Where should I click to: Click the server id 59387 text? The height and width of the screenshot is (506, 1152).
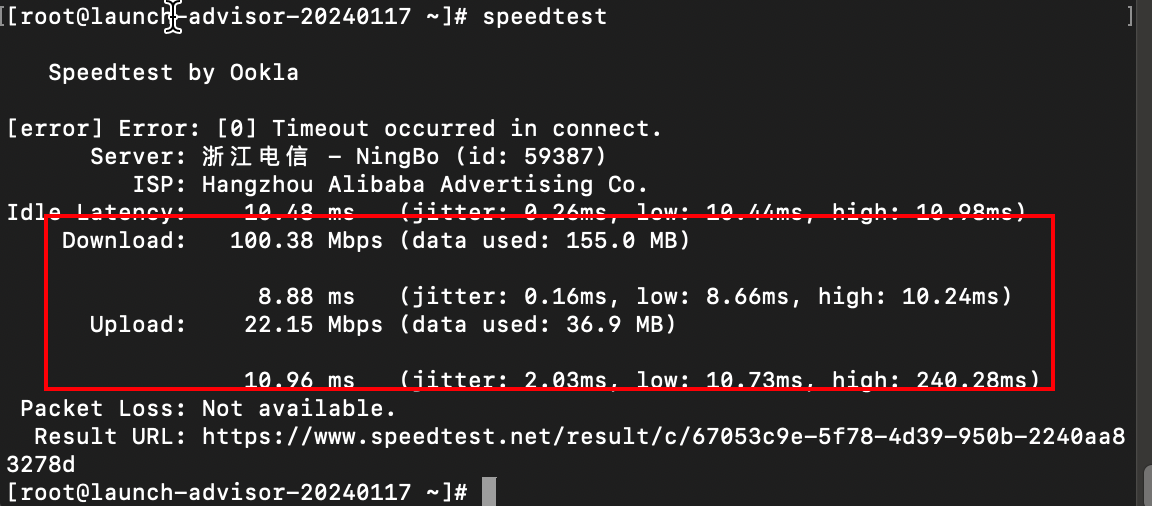click(572, 157)
